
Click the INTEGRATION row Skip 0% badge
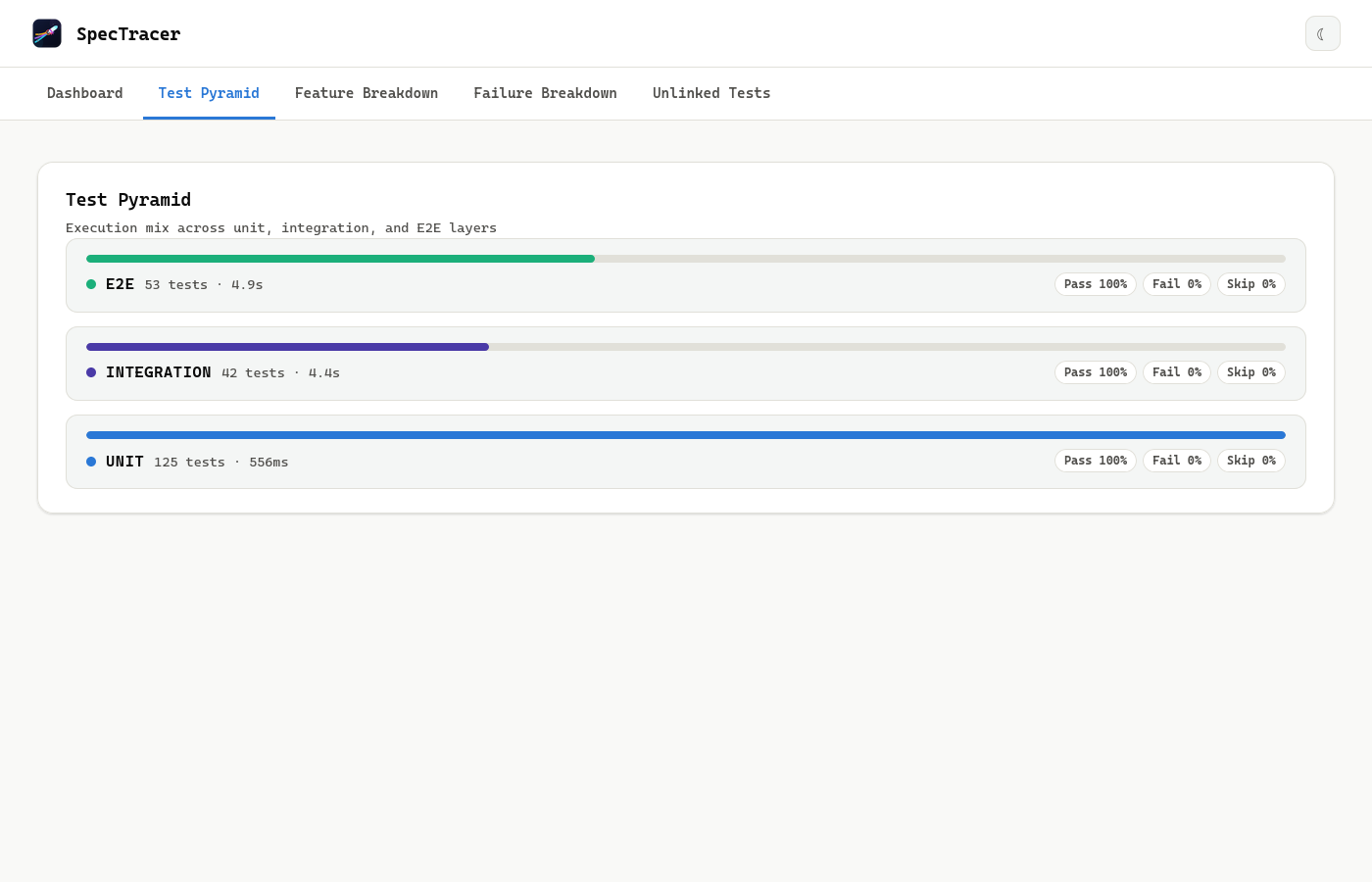point(1251,372)
